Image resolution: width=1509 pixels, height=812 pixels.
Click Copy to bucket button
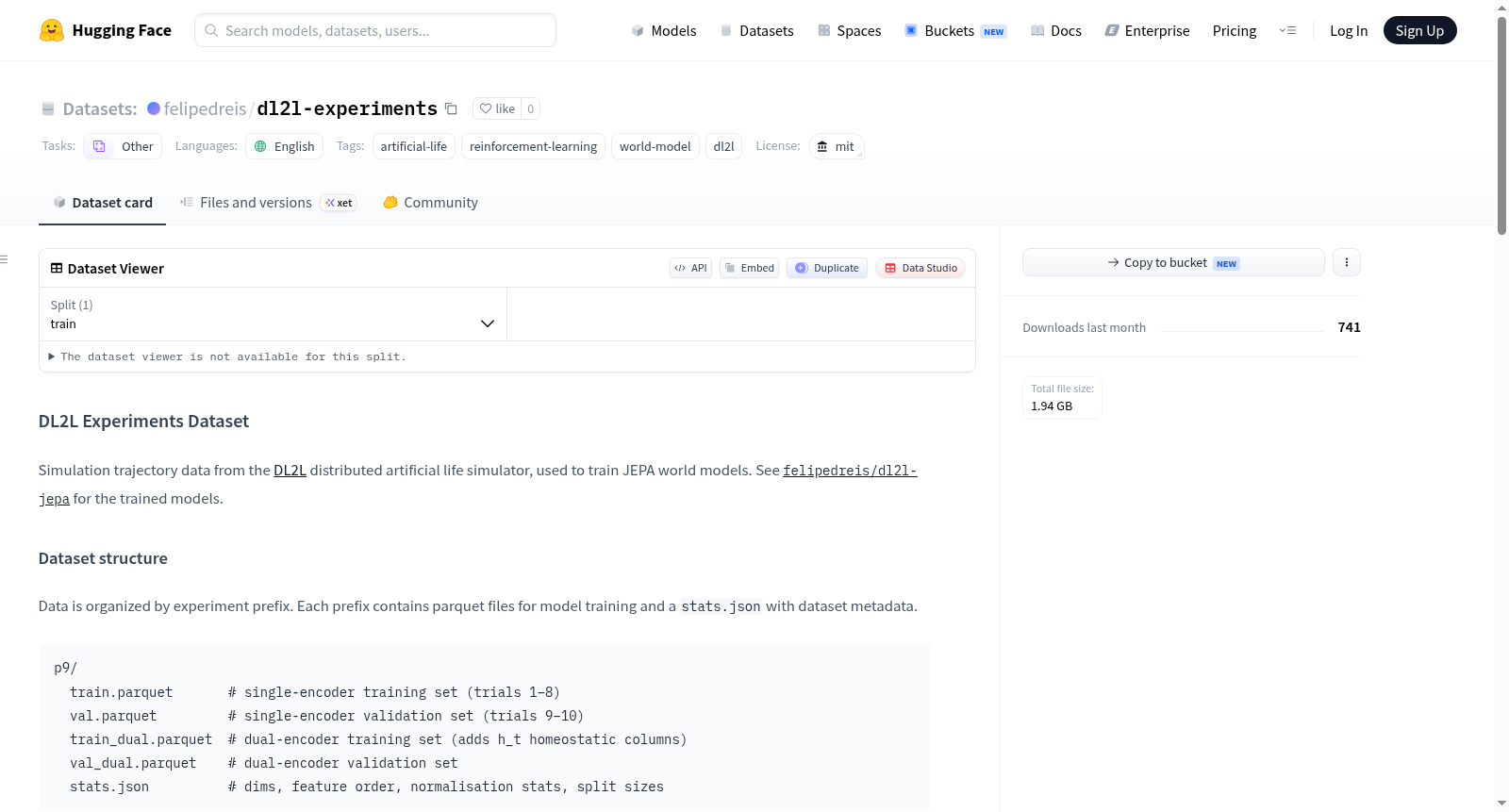coord(1173,262)
